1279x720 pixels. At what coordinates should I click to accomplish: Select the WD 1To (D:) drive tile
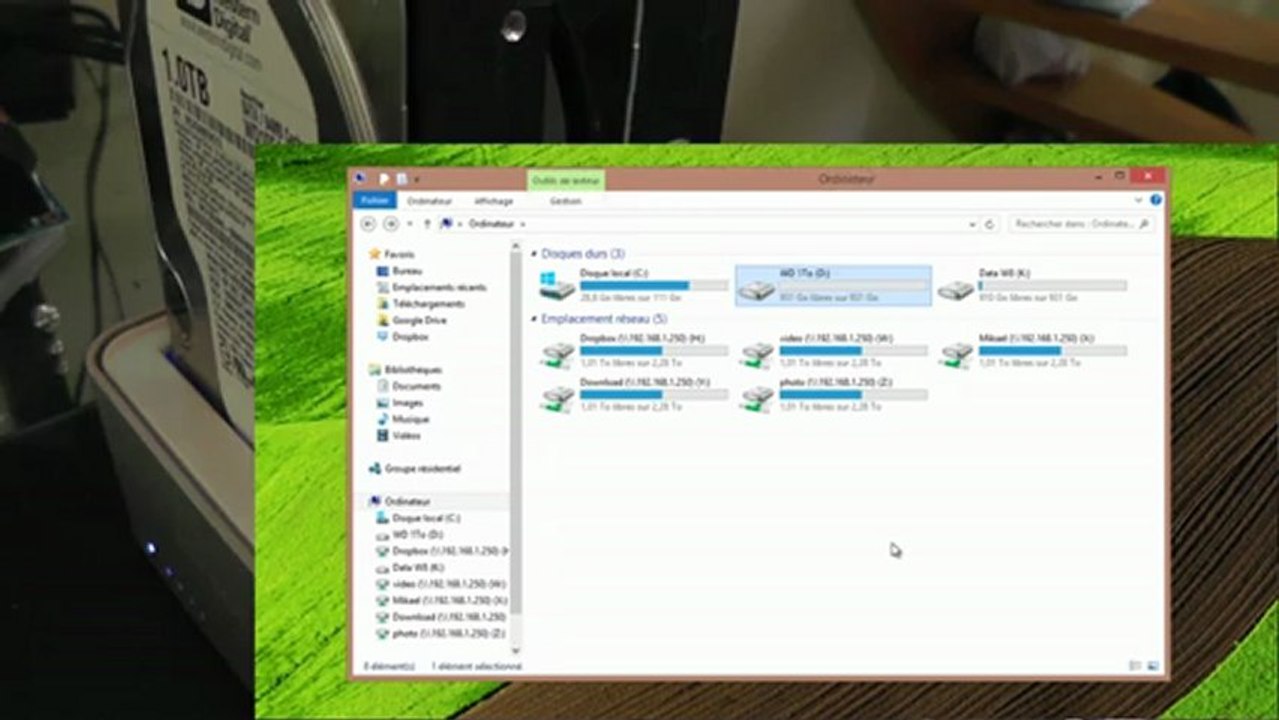[x=833, y=285]
